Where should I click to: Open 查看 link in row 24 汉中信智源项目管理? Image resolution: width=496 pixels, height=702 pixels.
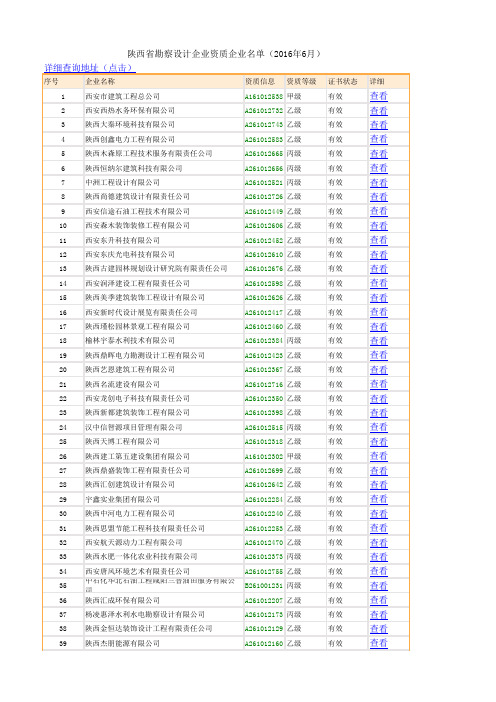click(x=379, y=427)
